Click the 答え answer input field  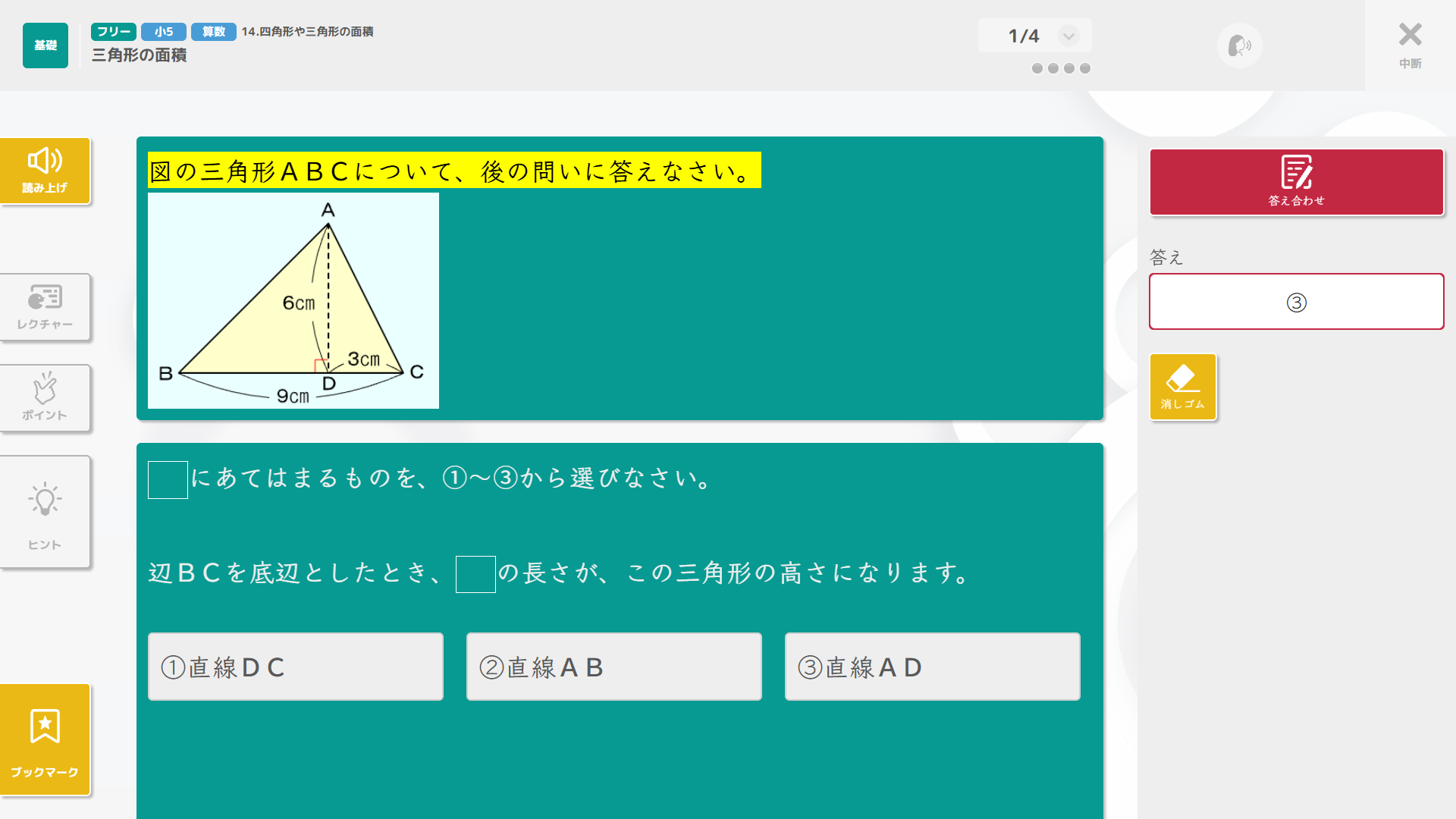pos(1296,302)
